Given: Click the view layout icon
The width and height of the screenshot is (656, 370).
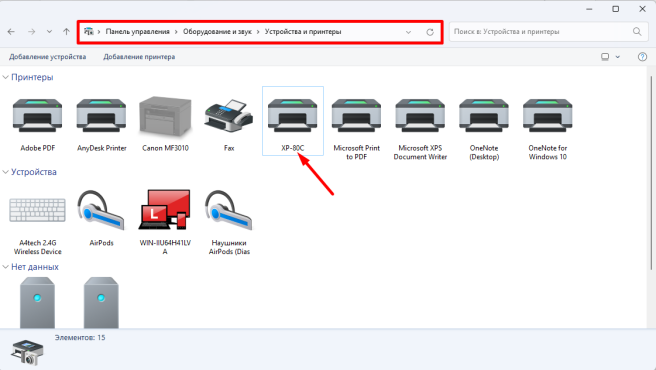Looking at the screenshot, I should [x=605, y=57].
